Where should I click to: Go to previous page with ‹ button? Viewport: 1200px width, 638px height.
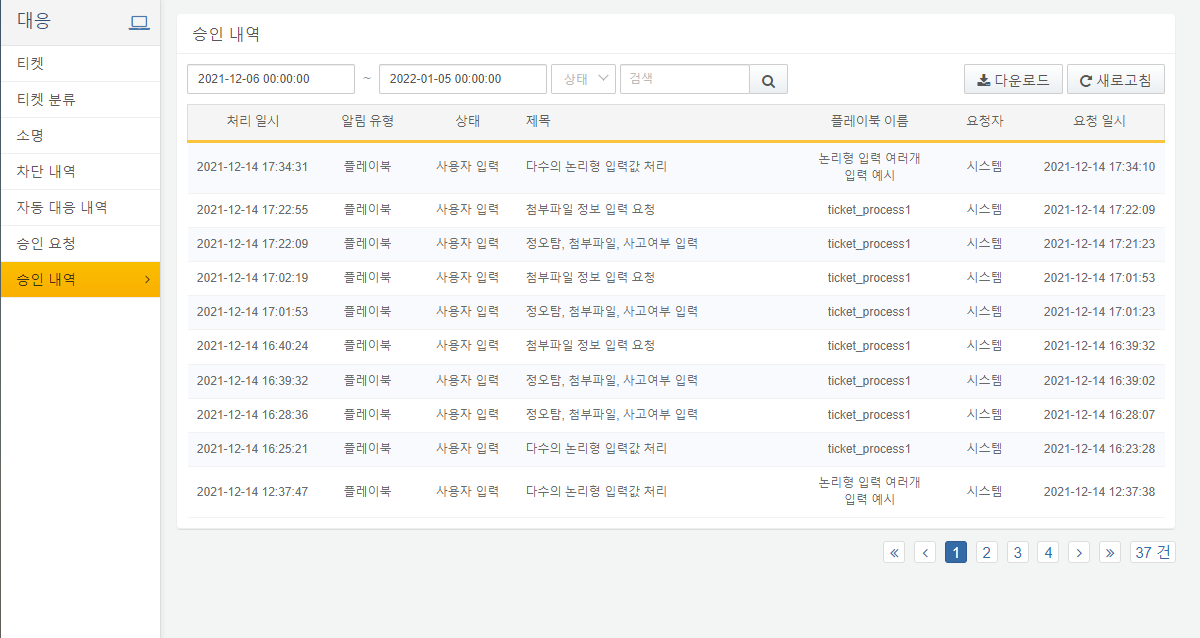pos(925,552)
